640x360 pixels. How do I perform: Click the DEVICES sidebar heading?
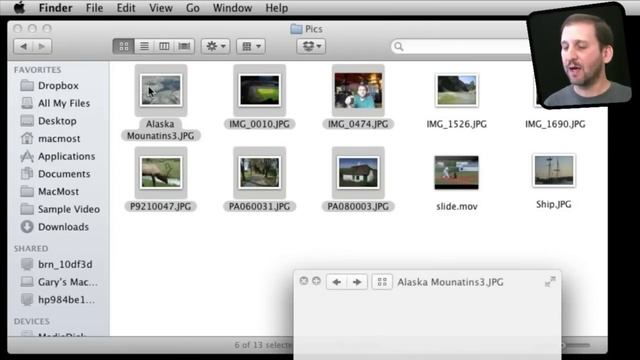pos(32,322)
